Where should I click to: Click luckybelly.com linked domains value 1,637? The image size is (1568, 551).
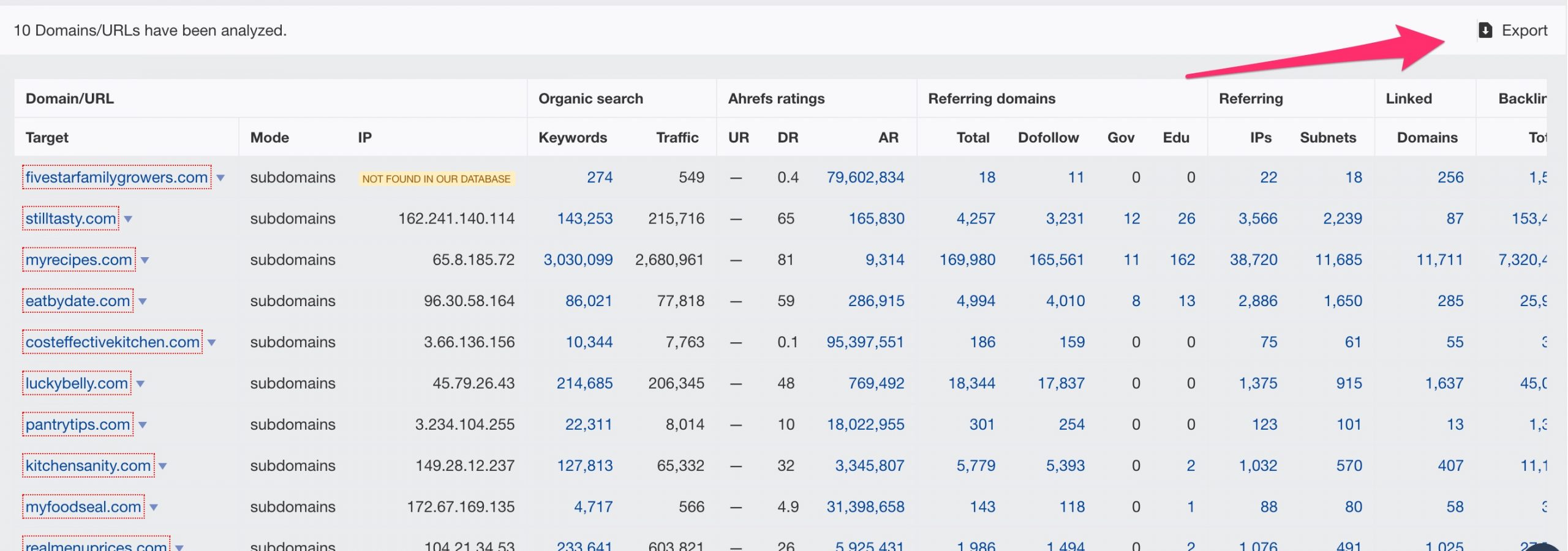pos(1444,383)
